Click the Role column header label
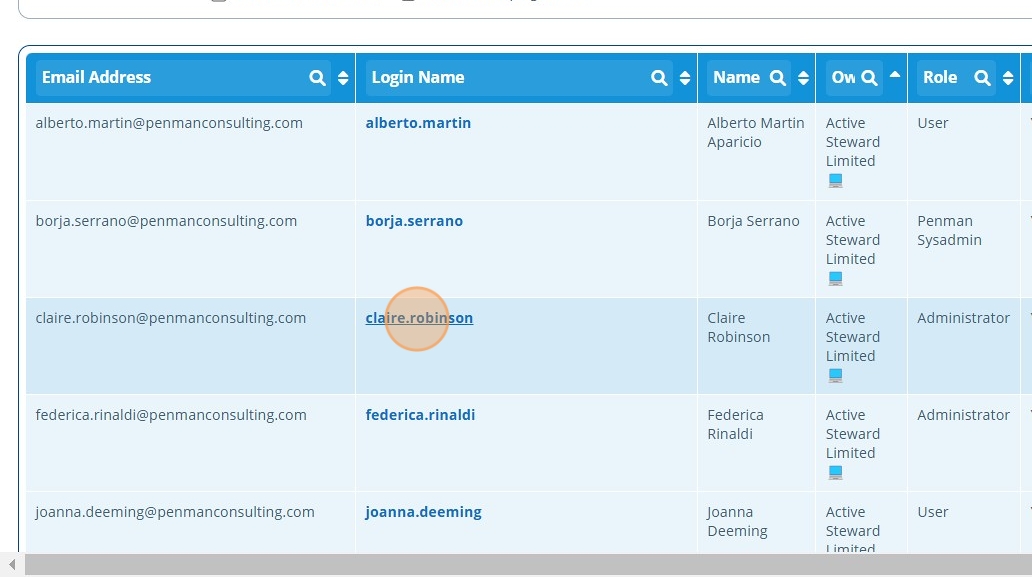The height and width of the screenshot is (577, 1032). pos(940,78)
